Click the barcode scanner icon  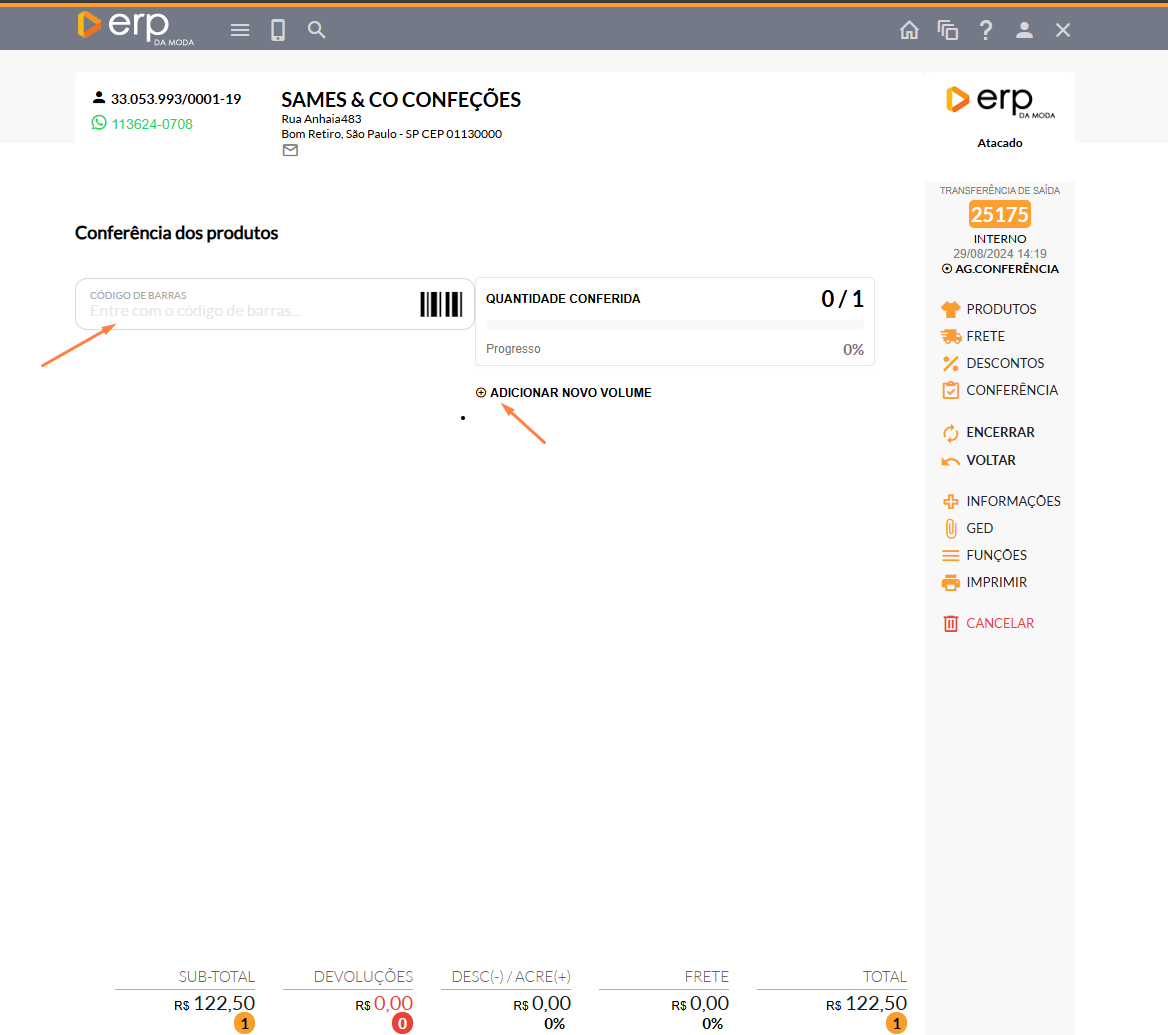point(441,304)
